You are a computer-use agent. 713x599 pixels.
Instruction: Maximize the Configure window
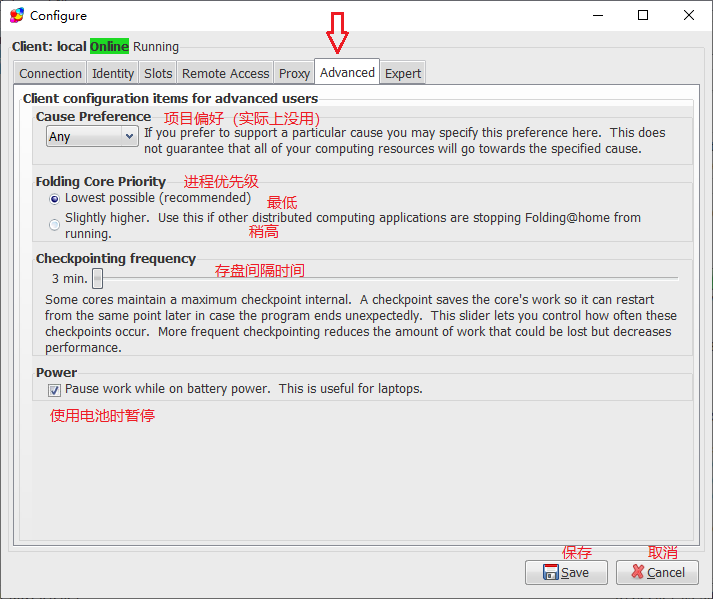coord(643,15)
